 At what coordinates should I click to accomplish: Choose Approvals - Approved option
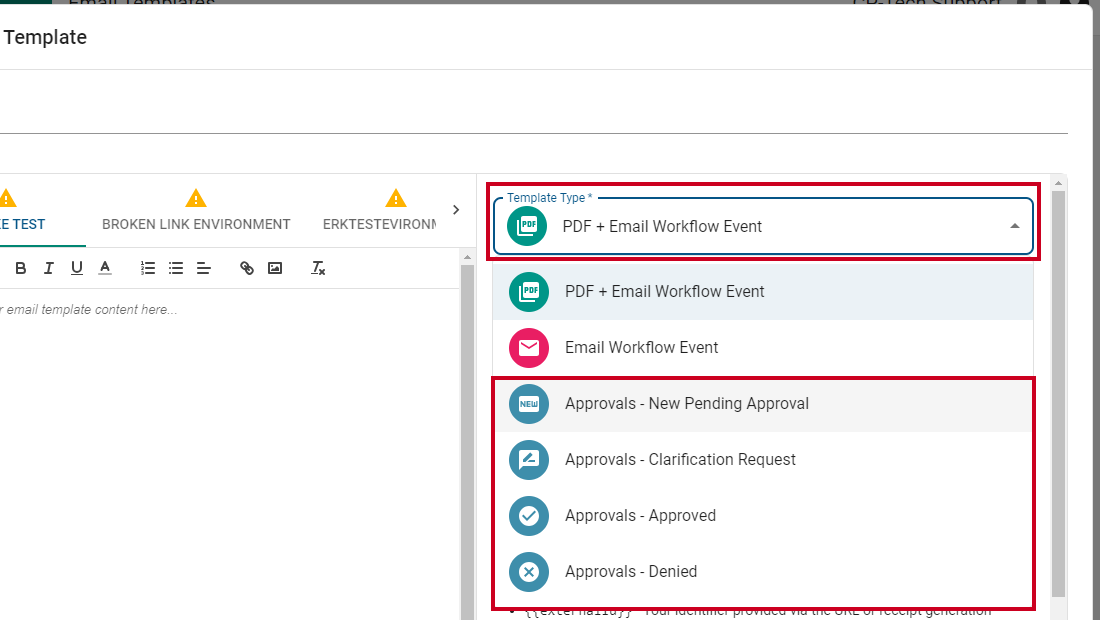[763, 516]
